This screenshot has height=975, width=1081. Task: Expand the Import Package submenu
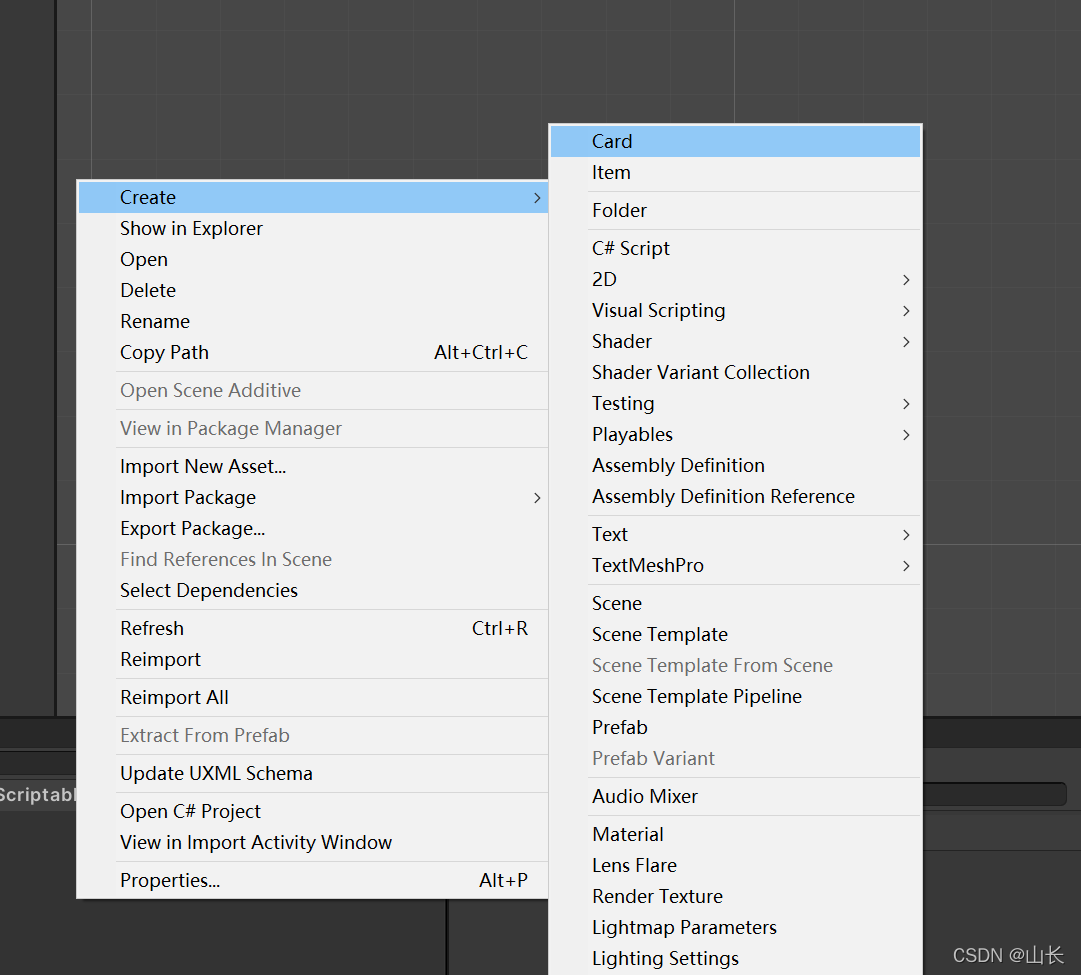coord(537,497)
